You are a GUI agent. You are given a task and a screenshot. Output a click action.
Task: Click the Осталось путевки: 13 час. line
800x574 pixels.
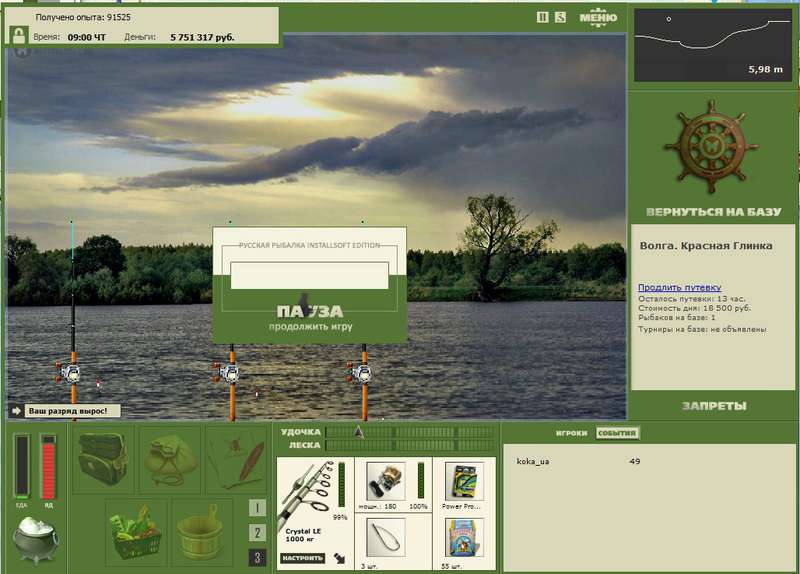click(x=691, y=299)
